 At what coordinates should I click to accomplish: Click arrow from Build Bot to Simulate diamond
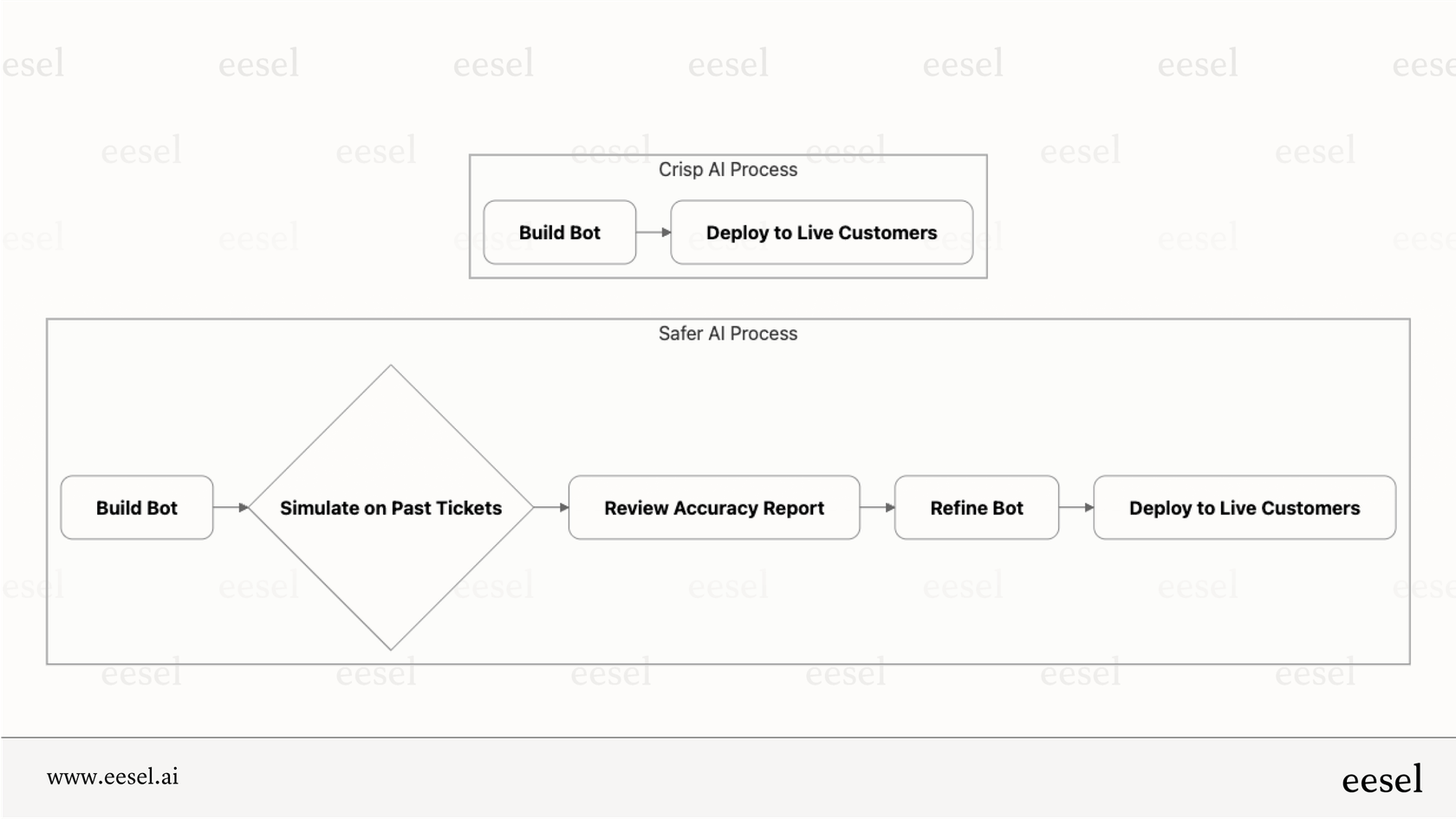click(231, 508)
